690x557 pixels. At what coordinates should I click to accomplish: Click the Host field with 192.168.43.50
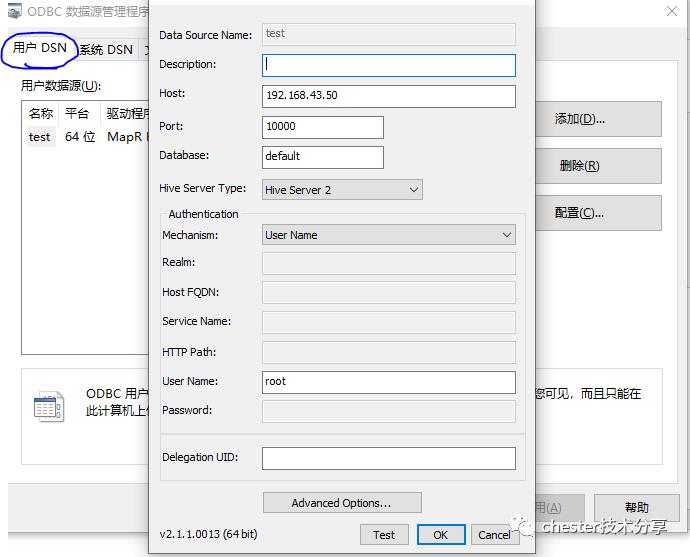pyautogui.click(x=389, y=96)
